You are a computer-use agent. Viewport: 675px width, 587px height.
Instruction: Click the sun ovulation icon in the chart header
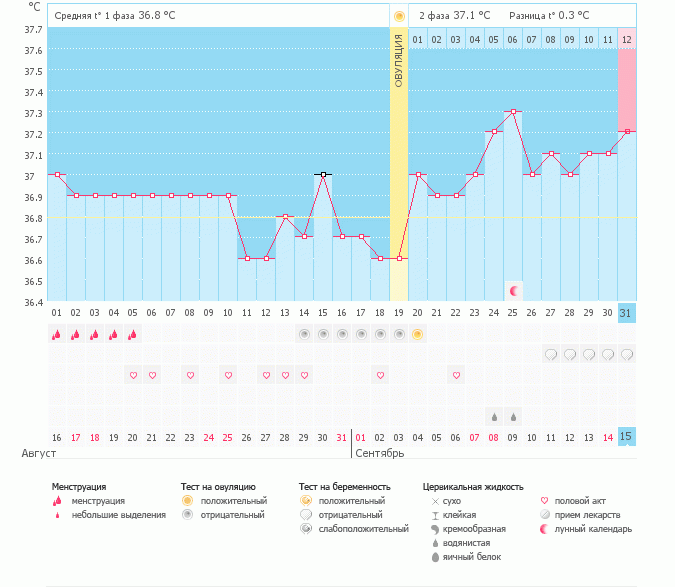coord(399,16)
